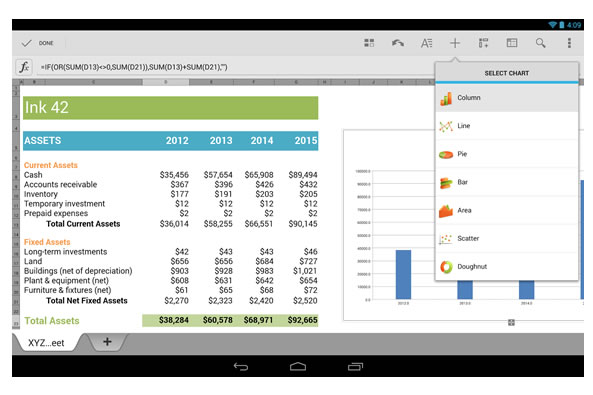Select the Accounts receivable label
This screenshot has height=395, width=593.
[x=61, y=185]
